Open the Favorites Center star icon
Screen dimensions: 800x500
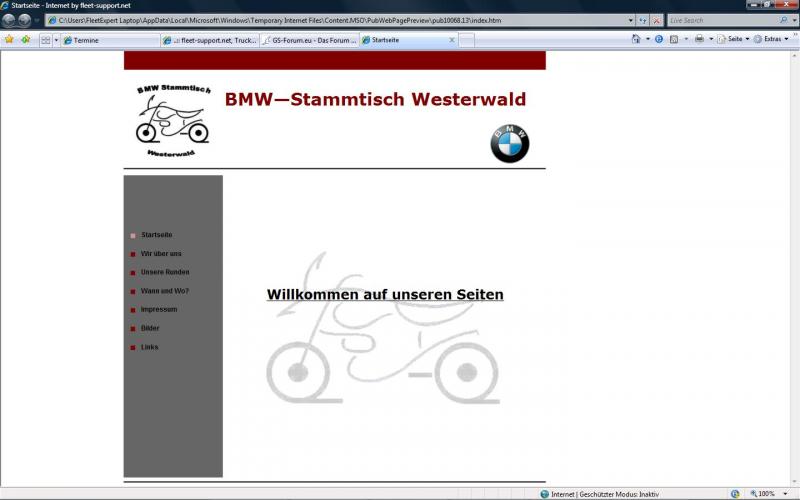click(x=9, y=39)
